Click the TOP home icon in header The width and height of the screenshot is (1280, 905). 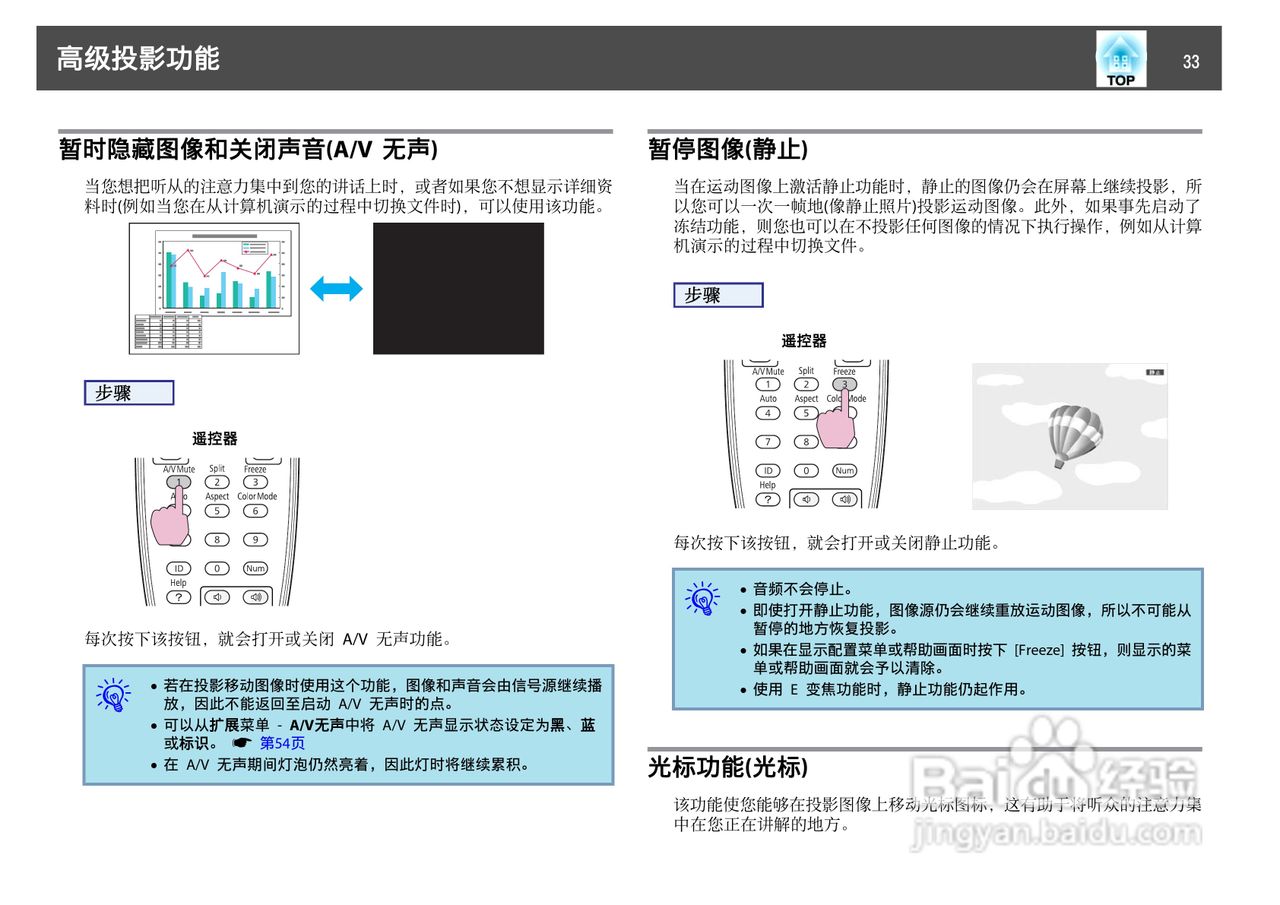1121,59
